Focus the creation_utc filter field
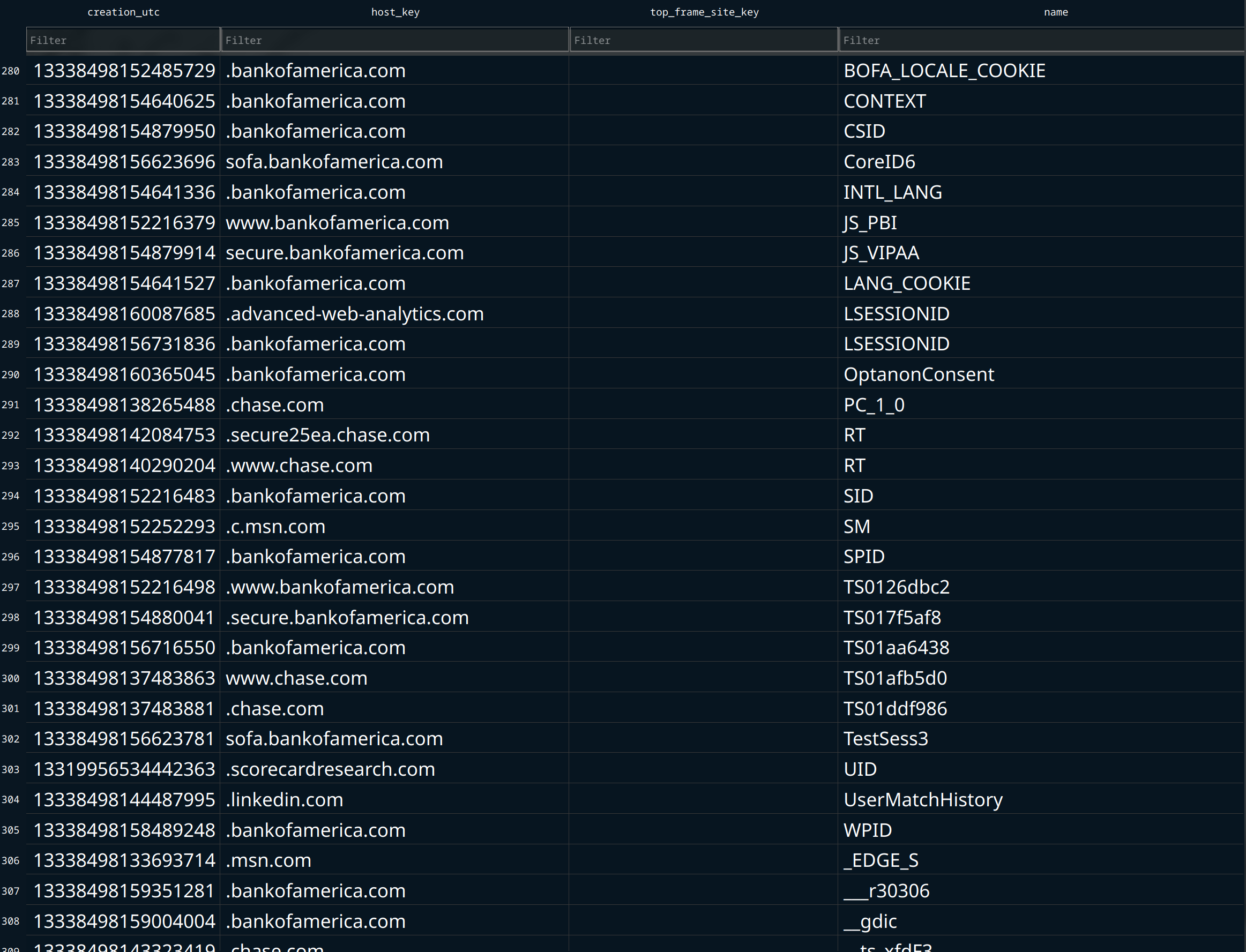The image size is (1246, 952). (123, 40)
